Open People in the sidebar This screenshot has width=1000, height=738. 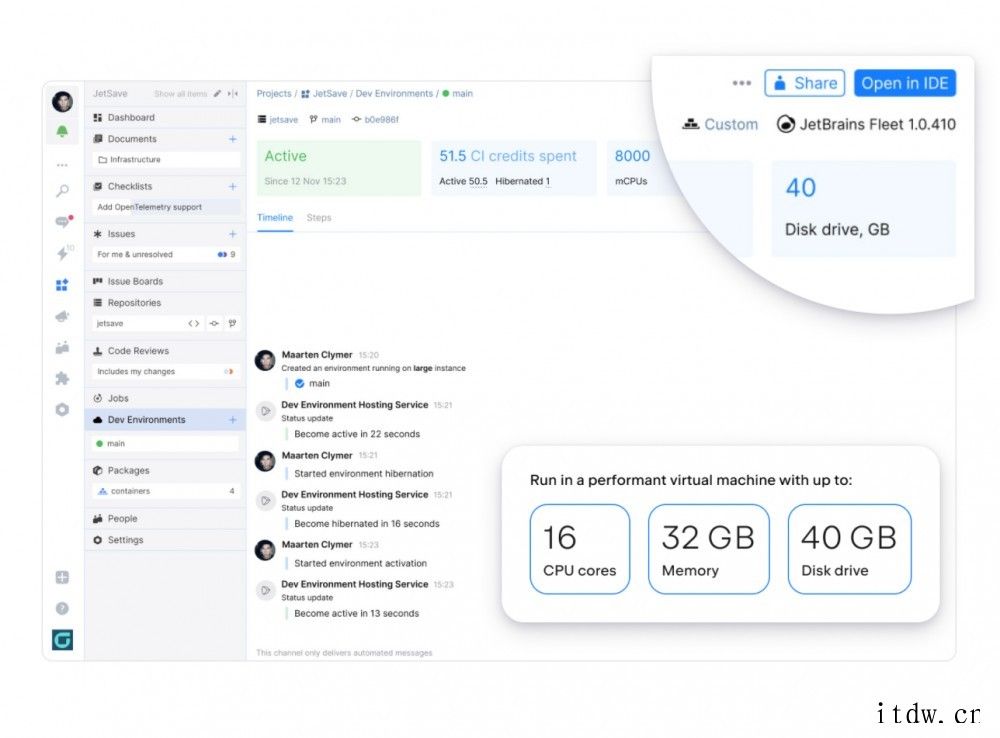(x=165, y=519)
